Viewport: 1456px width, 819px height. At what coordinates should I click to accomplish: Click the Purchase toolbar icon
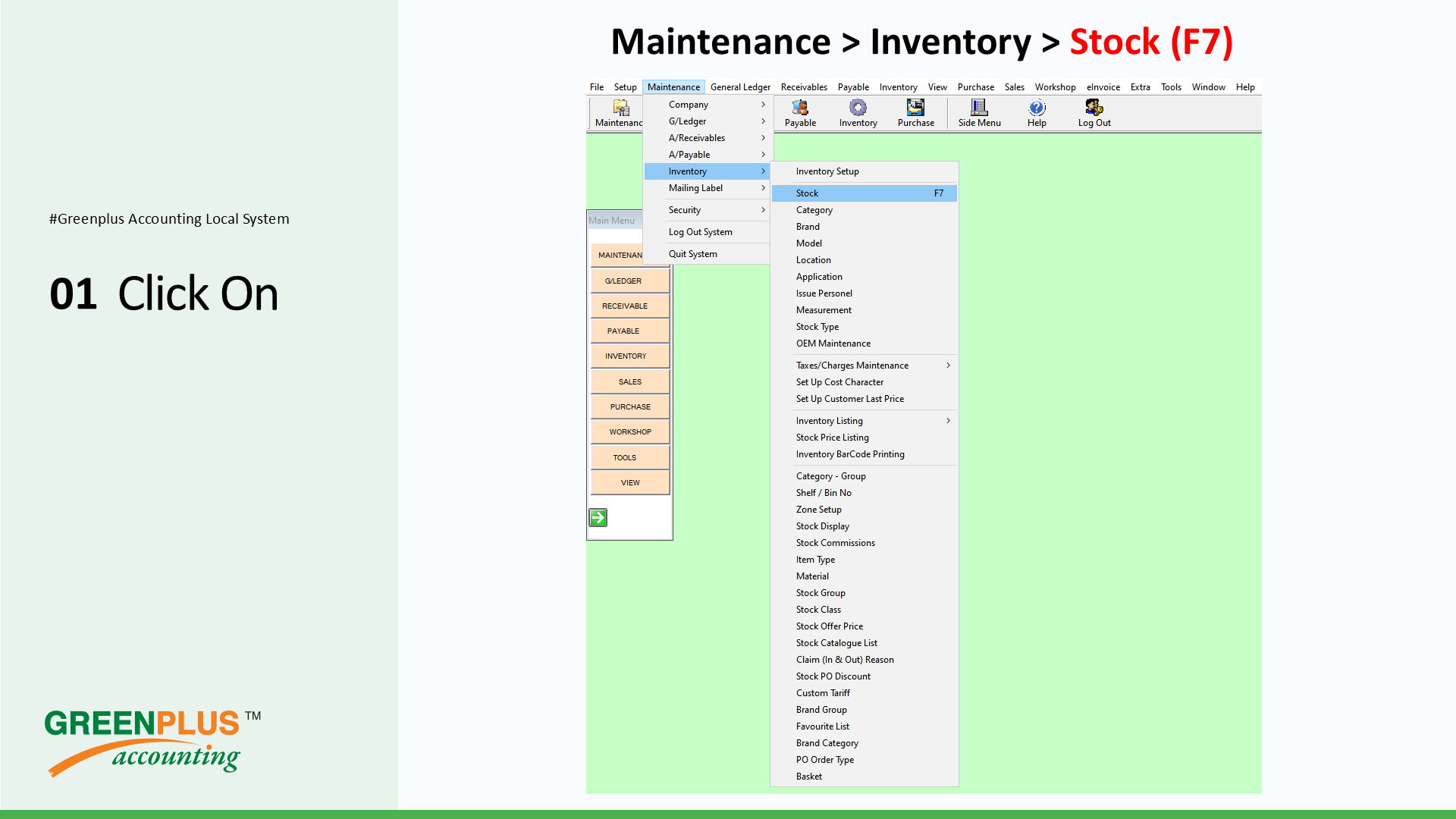(x=915, y=114)
